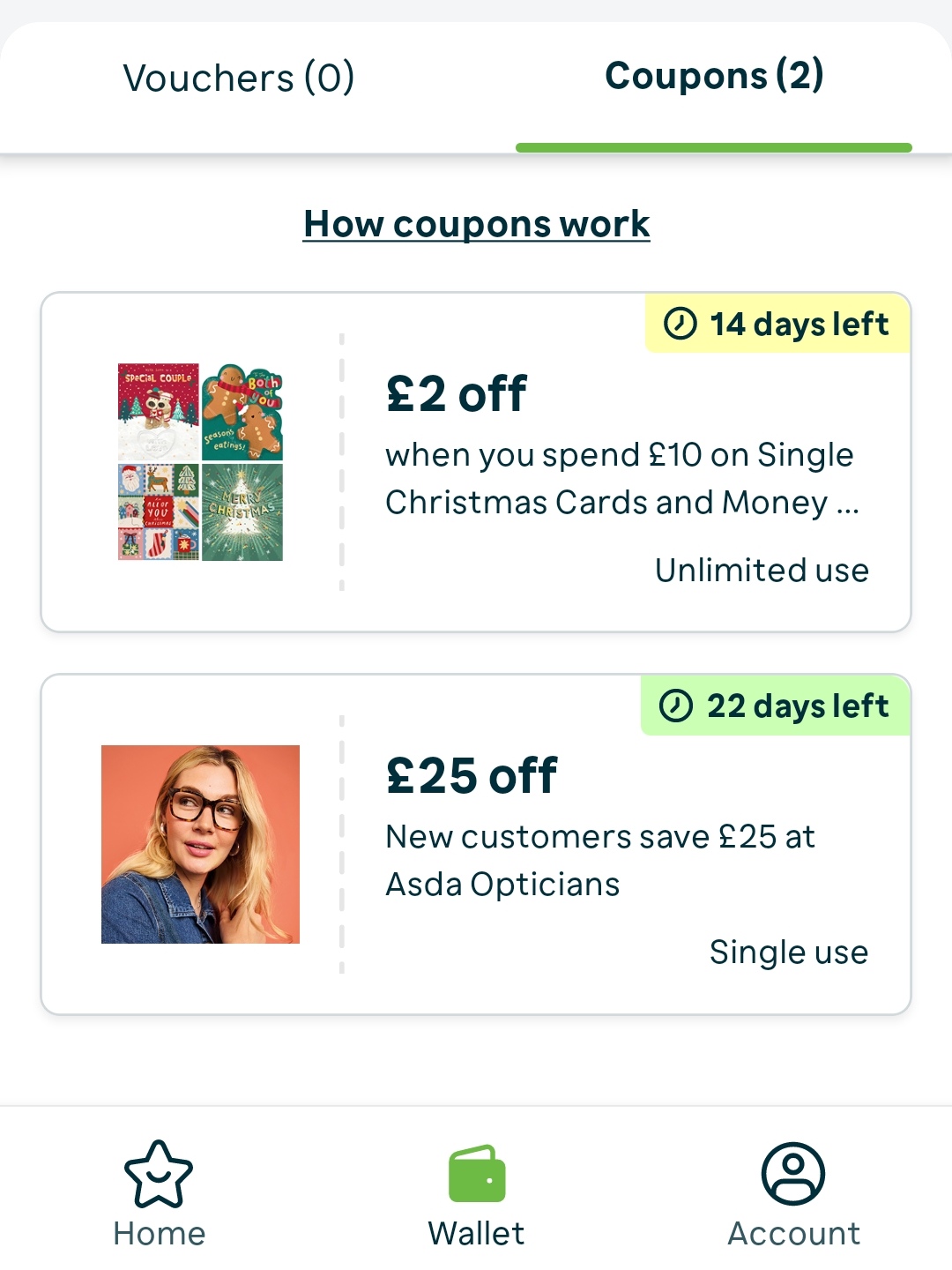Click the Account label in the bottom bar

[792, 1234]
